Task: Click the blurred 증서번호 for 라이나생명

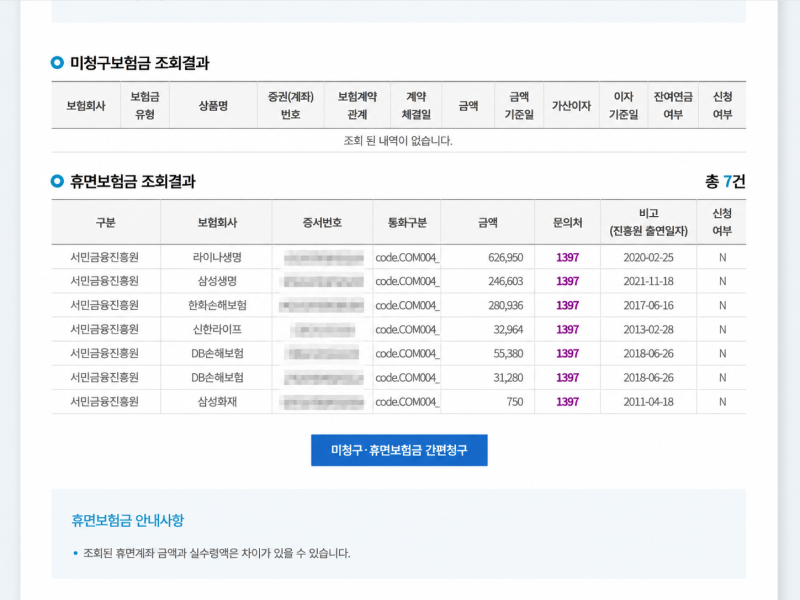Action: 323,258
